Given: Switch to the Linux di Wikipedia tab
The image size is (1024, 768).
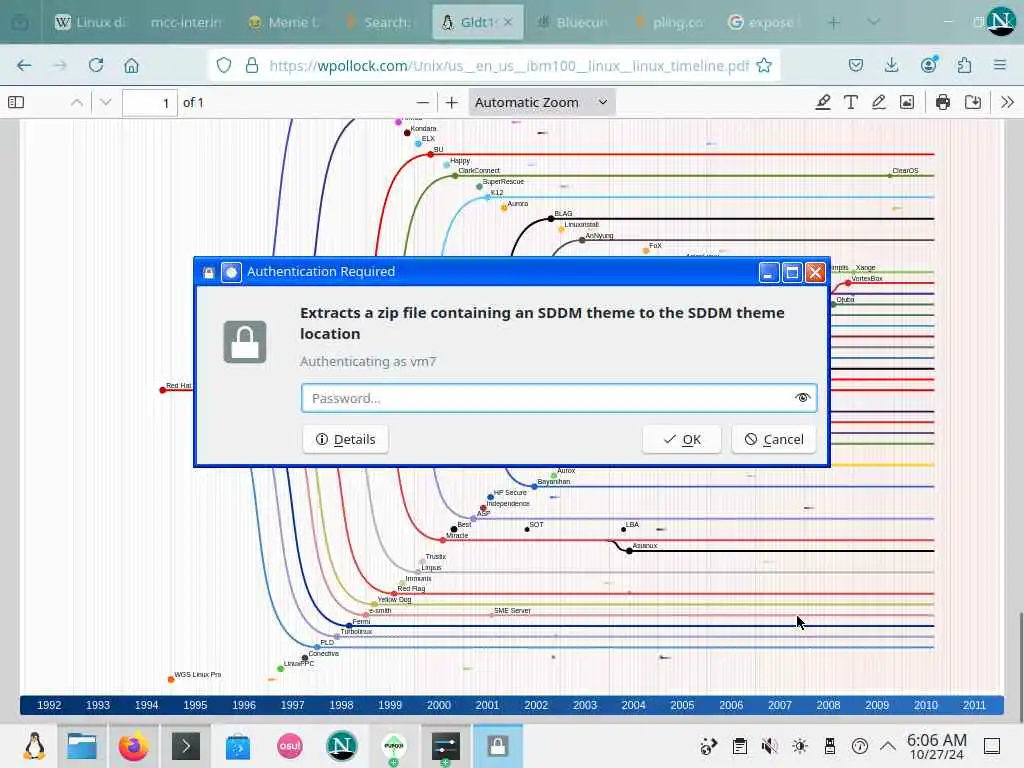Looking at the screenshot, I should [x=90, y=22].
